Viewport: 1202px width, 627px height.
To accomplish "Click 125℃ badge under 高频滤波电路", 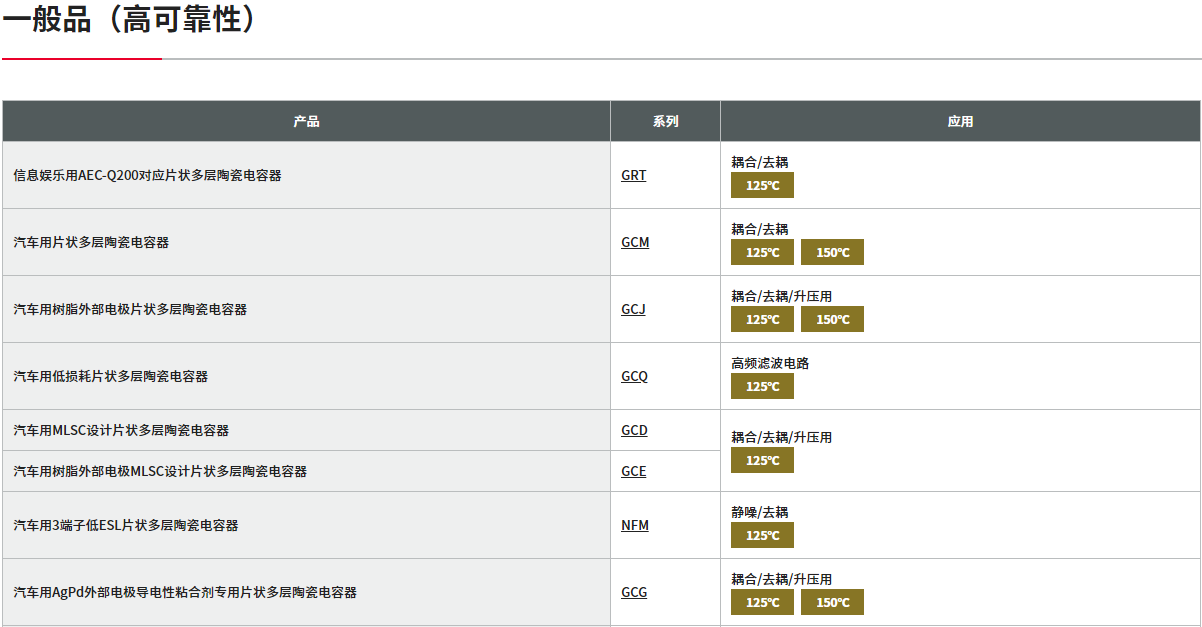I will tap(762, 386).
